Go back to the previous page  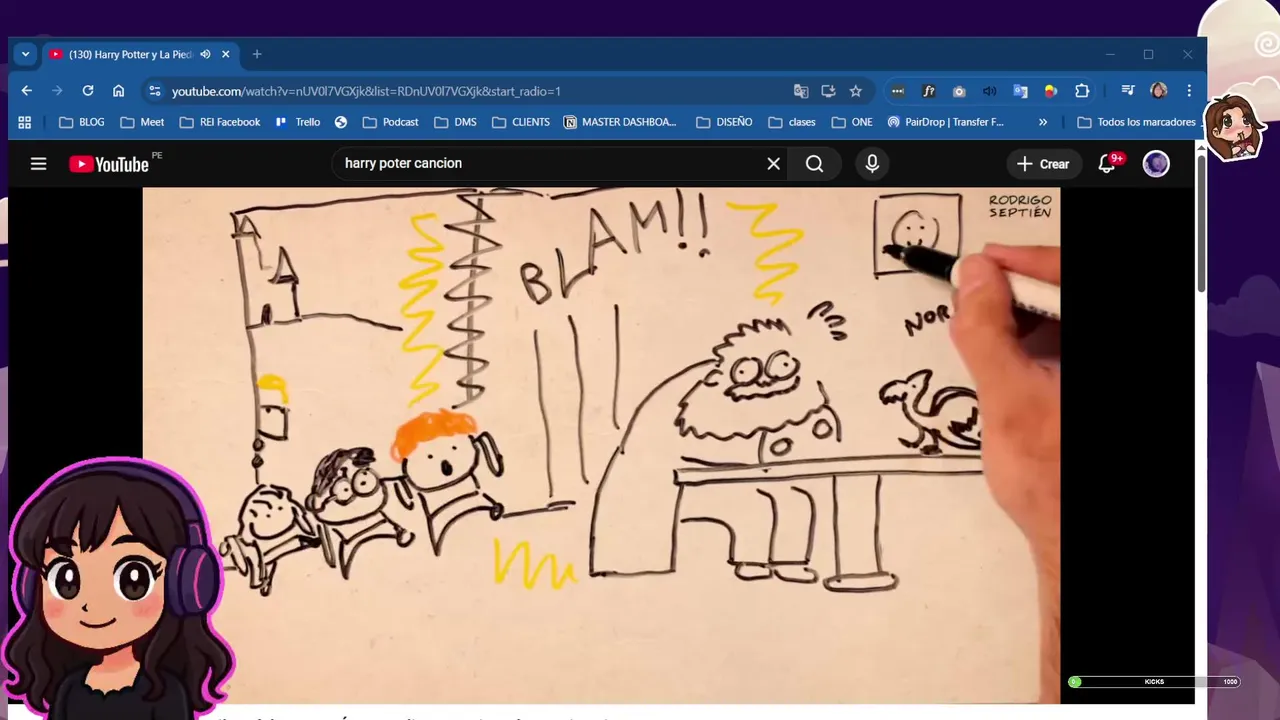click(27, 91)
